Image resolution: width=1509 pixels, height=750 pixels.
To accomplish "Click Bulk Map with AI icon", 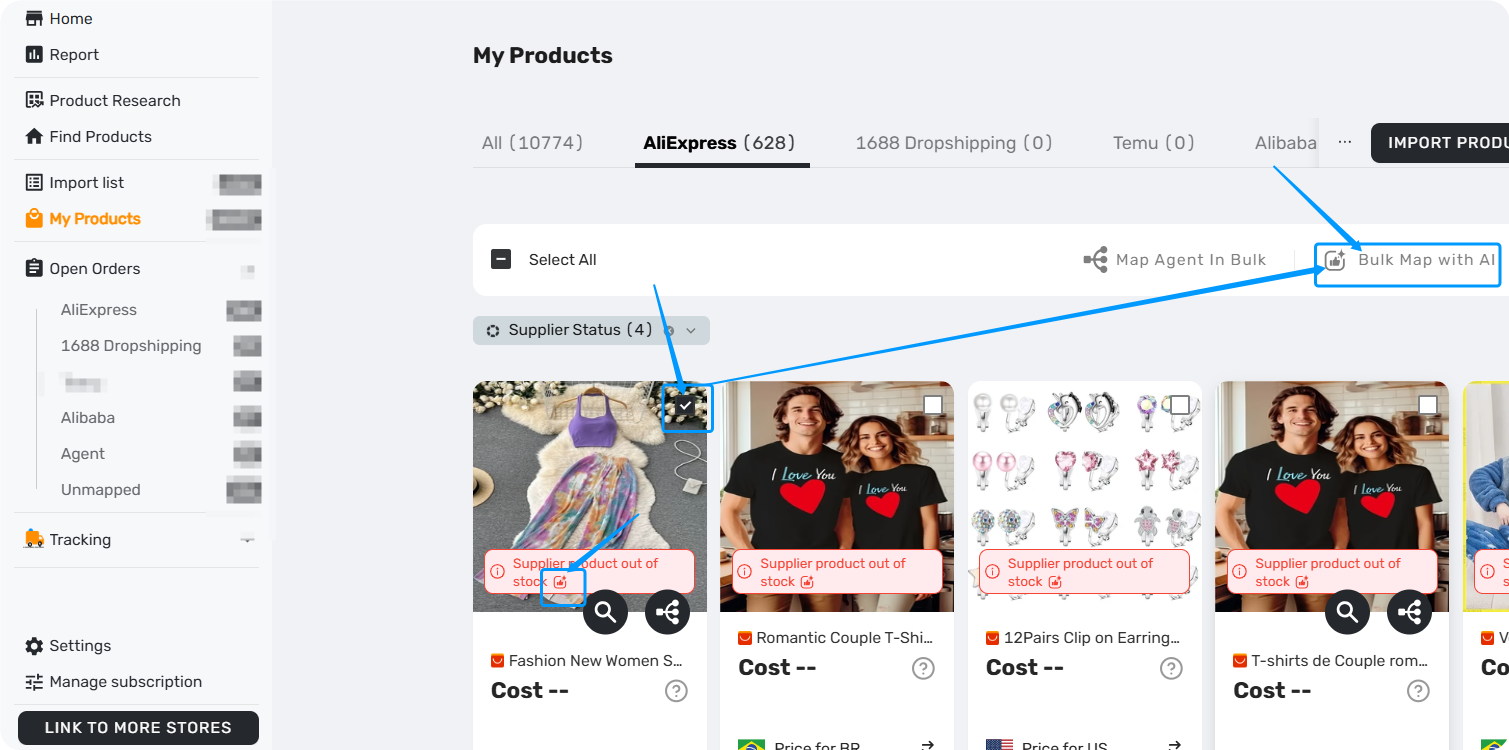I will tap(1335, 260).
